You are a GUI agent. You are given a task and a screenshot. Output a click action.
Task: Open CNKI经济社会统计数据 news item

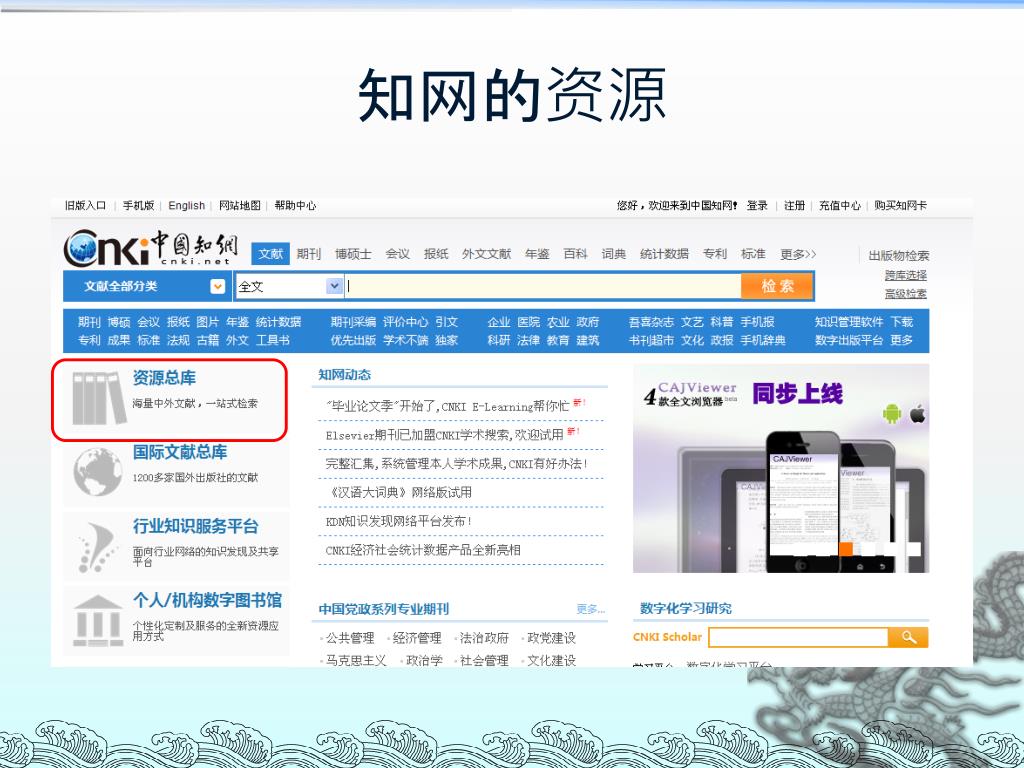pyautogui.click(x=423, y=550)
